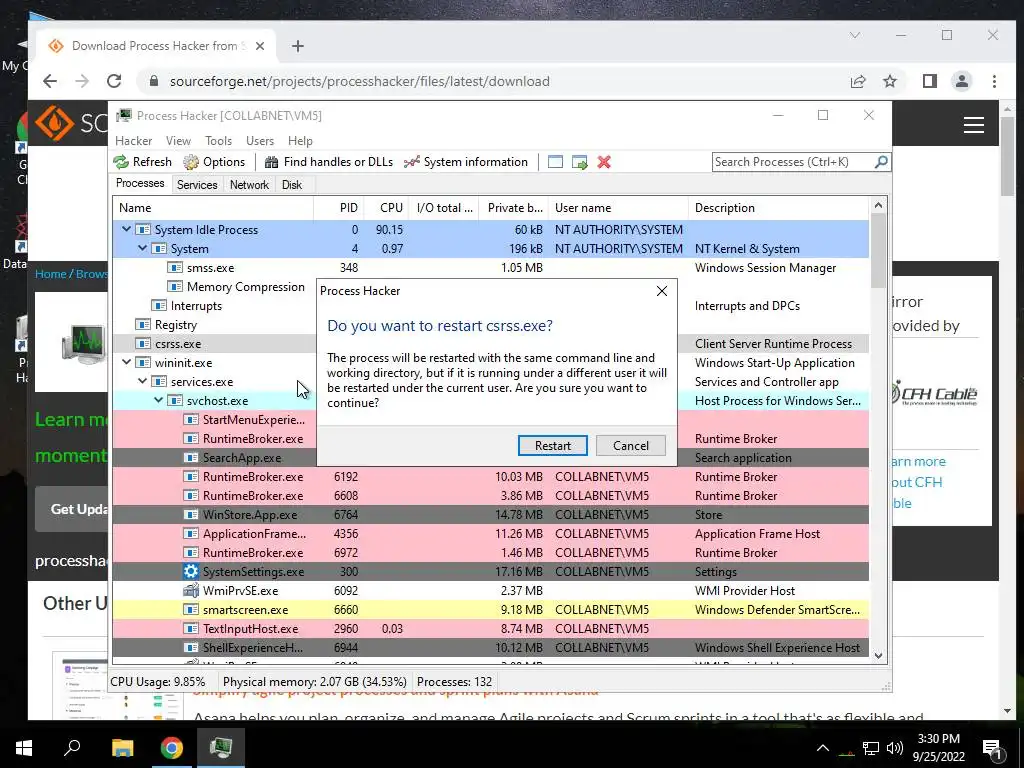Click the network tray icon
The width and height of the screenshot is (1024, 768).
[871, 748]
